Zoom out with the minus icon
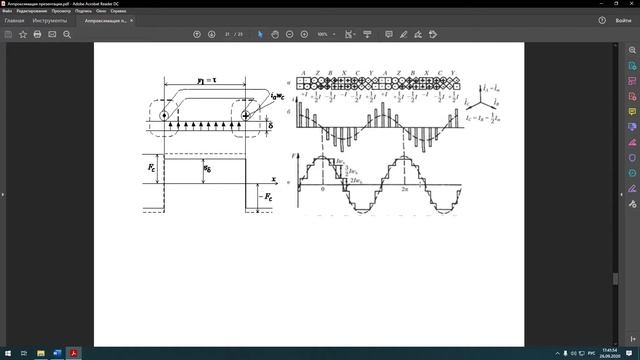The width and height of the screenshot is (640, 360). click(x=289, y=35)
